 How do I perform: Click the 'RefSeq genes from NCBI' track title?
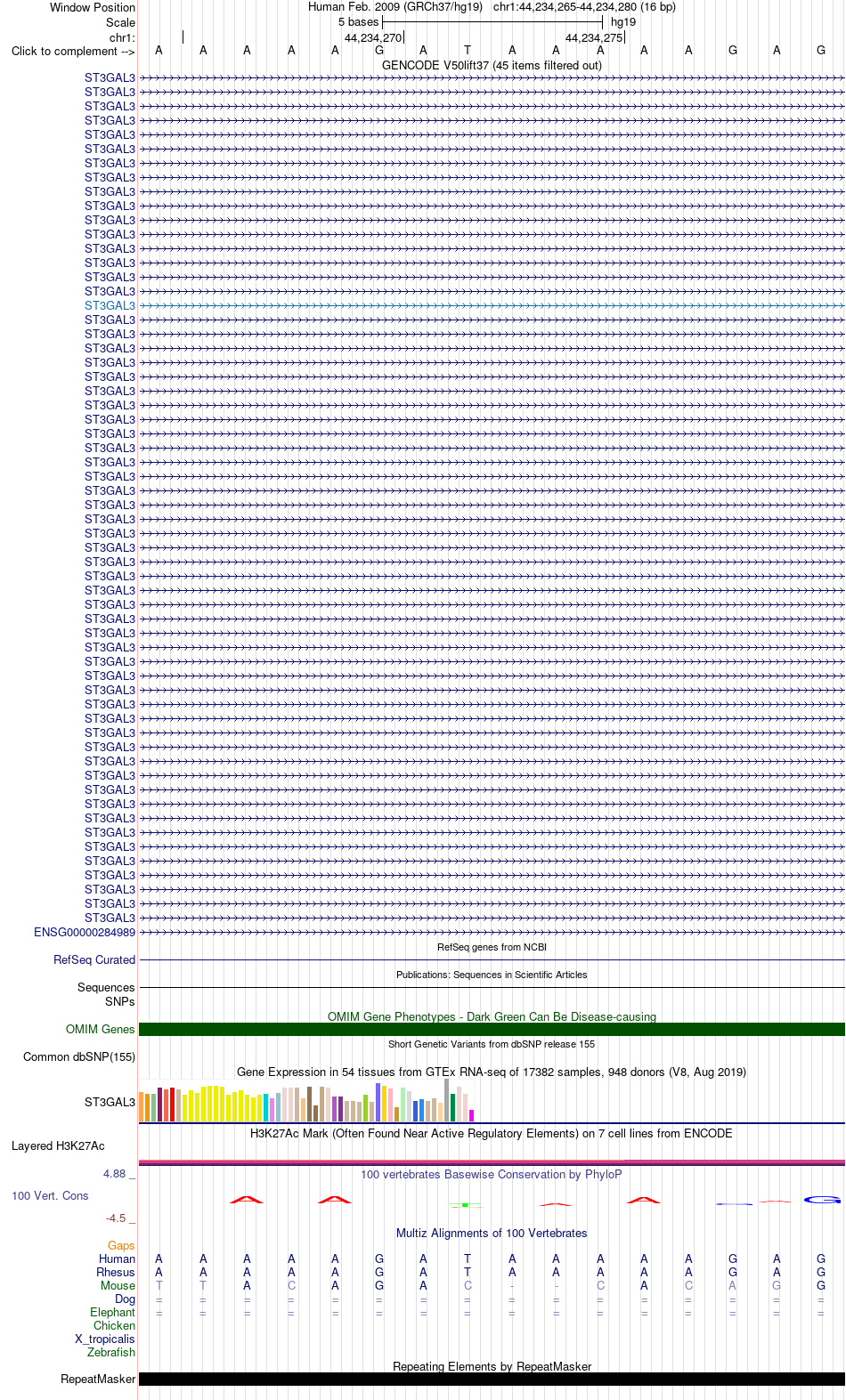492,947
